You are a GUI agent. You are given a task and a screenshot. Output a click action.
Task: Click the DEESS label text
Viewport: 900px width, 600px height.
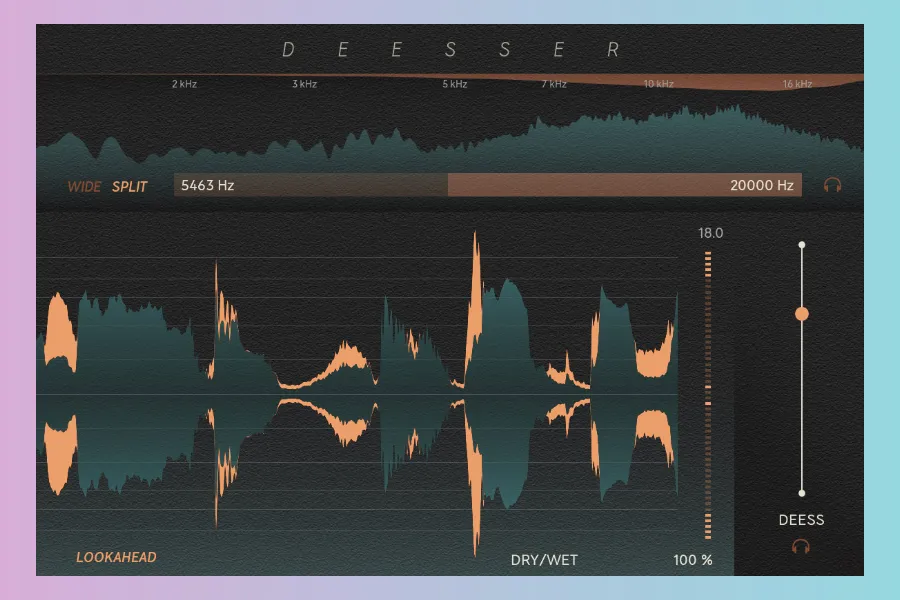[801, 520]
